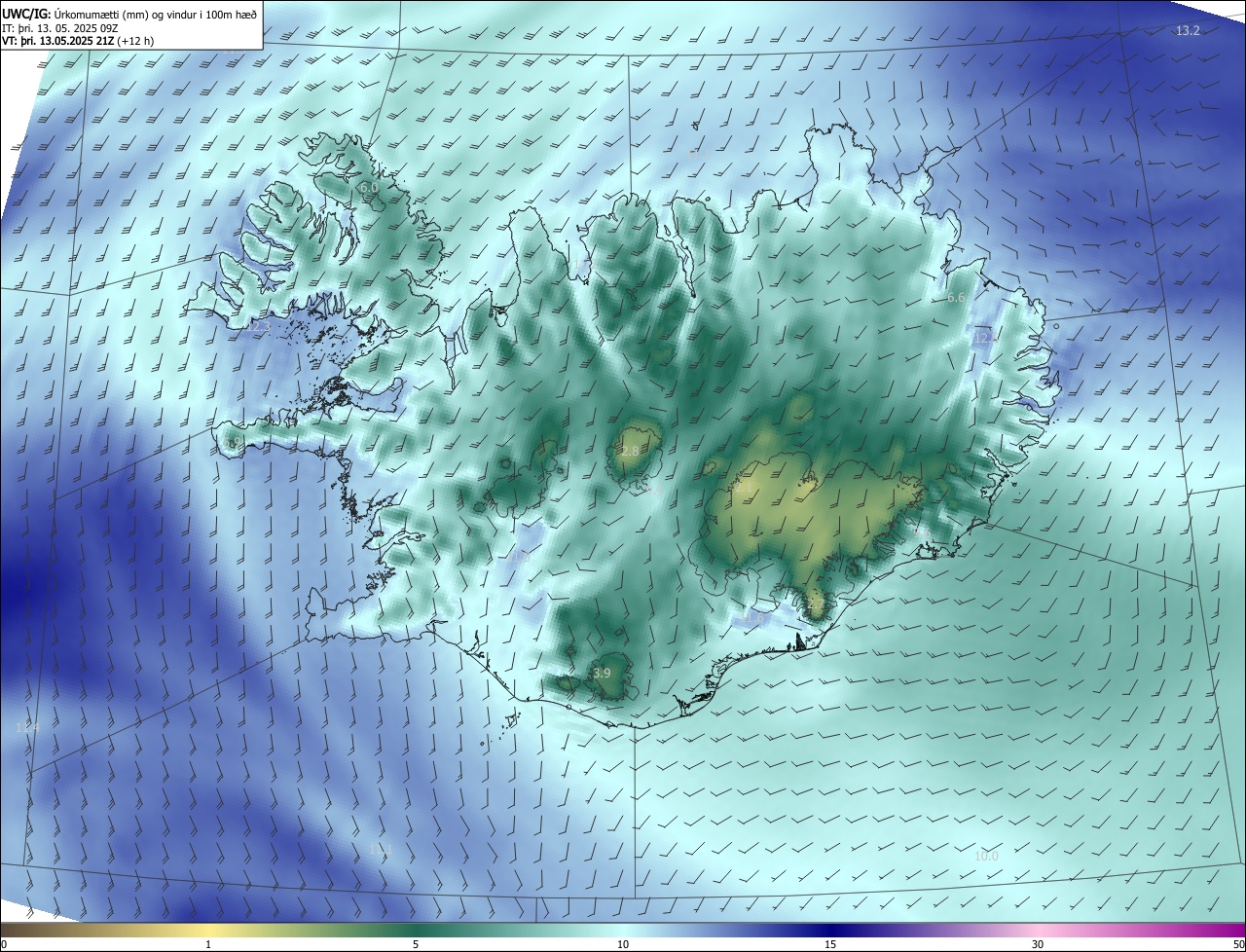The height and width of the screenshot is (952, 1246).
Task: Click the '6.0' value over the Westfjords
Action: (368, 187)
